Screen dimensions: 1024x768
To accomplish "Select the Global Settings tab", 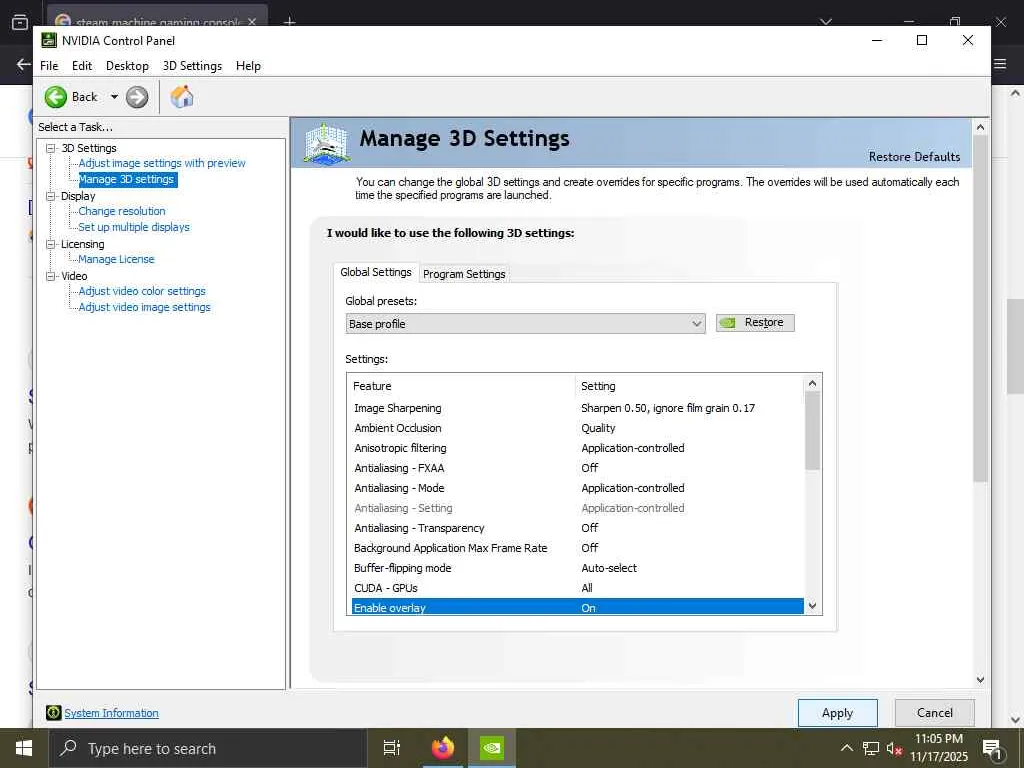I will click(376, 272).
